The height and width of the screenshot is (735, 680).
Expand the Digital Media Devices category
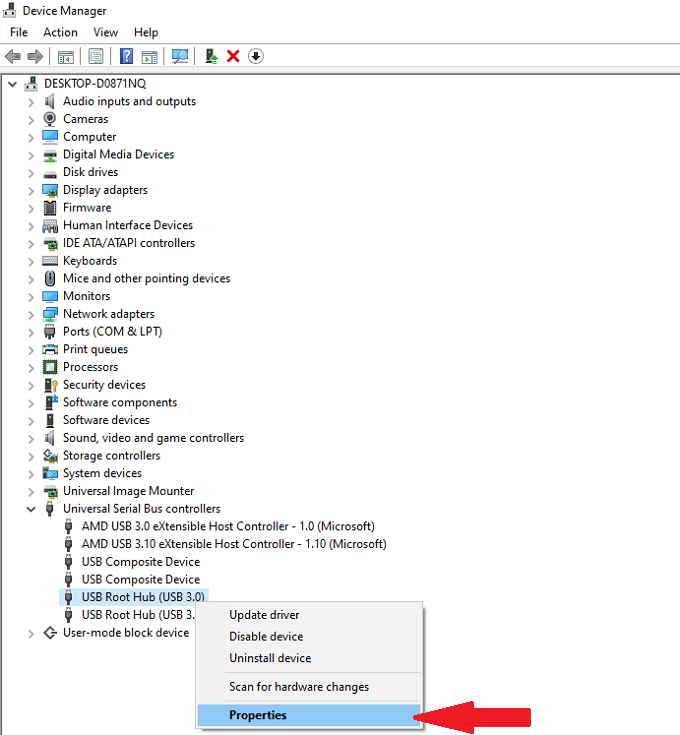point(31,155)
